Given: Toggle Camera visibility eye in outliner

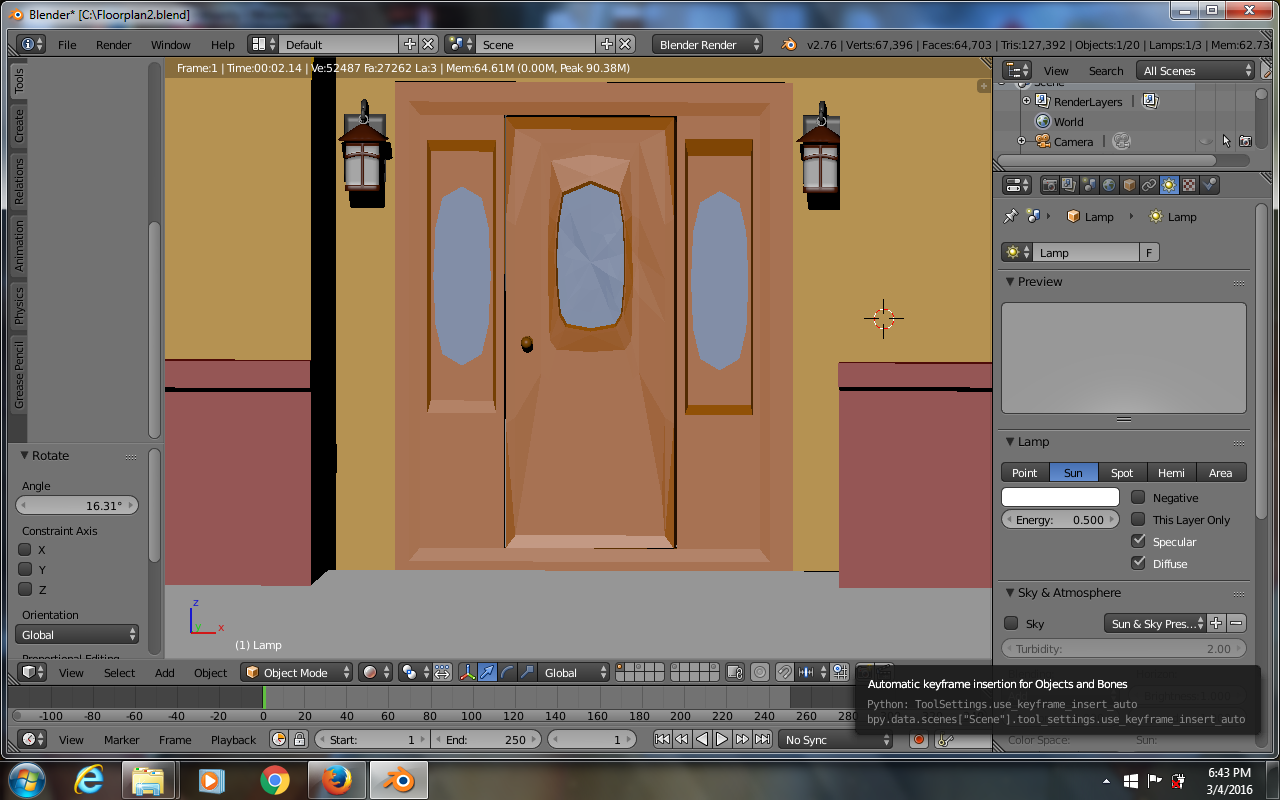Looking at the screenshot, I should click(1207, 142).
